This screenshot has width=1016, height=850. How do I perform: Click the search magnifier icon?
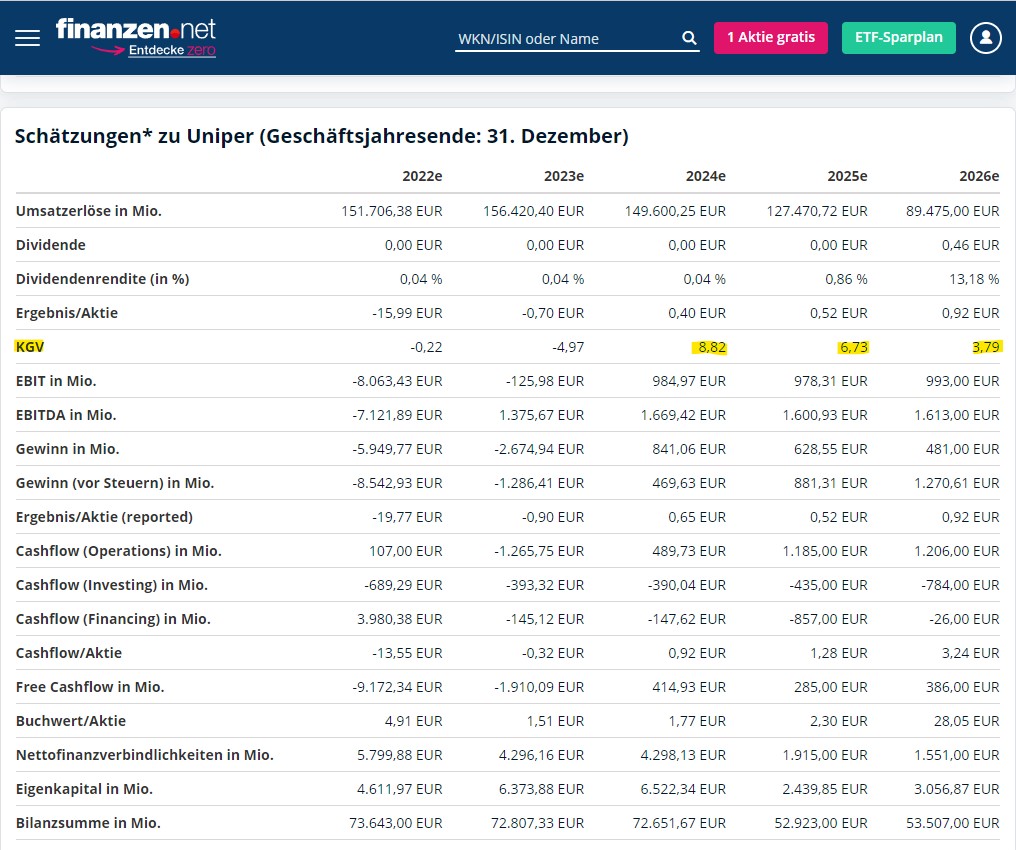click(689, 37)
